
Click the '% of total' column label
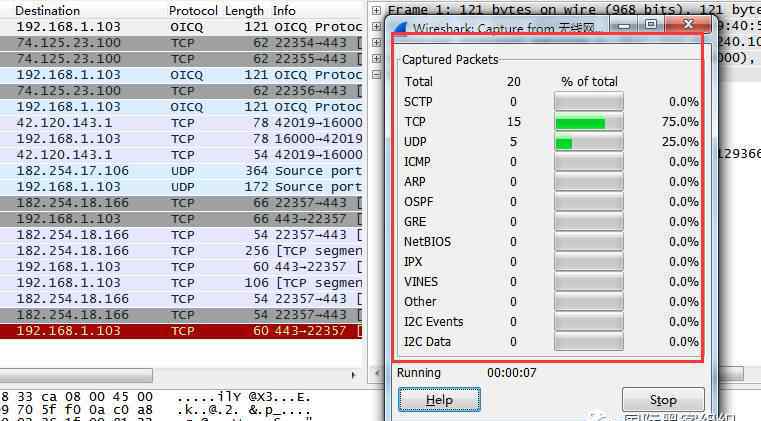tap(589, 82)
